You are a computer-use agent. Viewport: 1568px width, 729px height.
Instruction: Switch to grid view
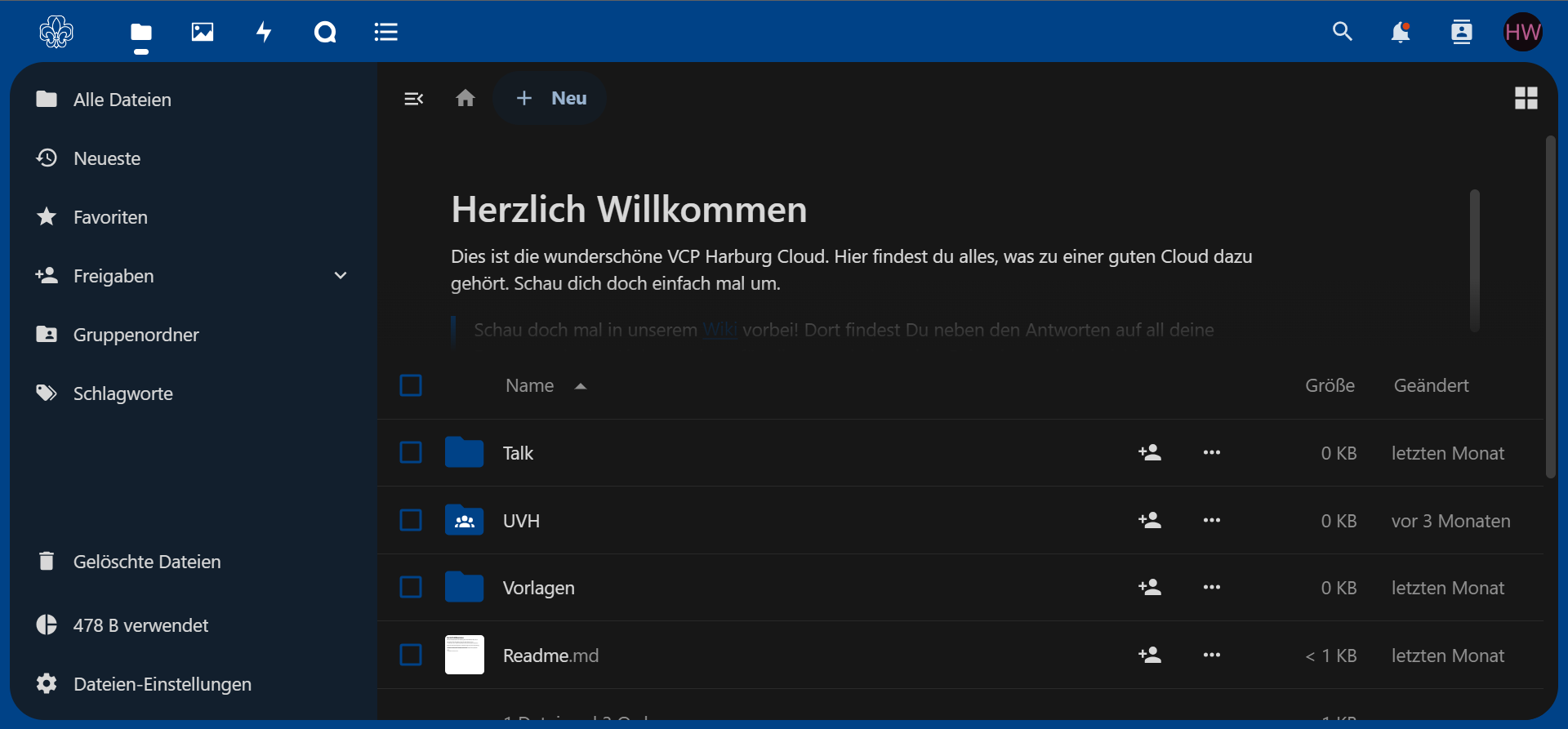(x=1526, y=98)
